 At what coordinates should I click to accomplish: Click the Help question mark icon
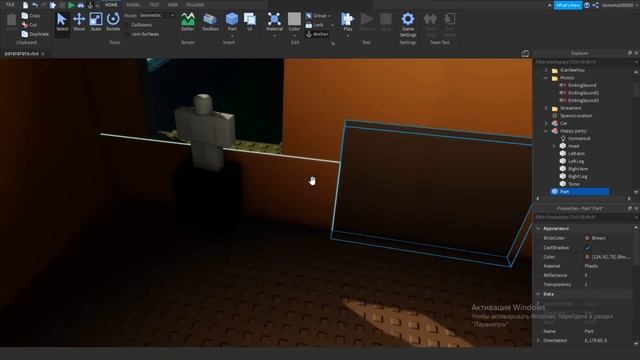pos(587,5)
